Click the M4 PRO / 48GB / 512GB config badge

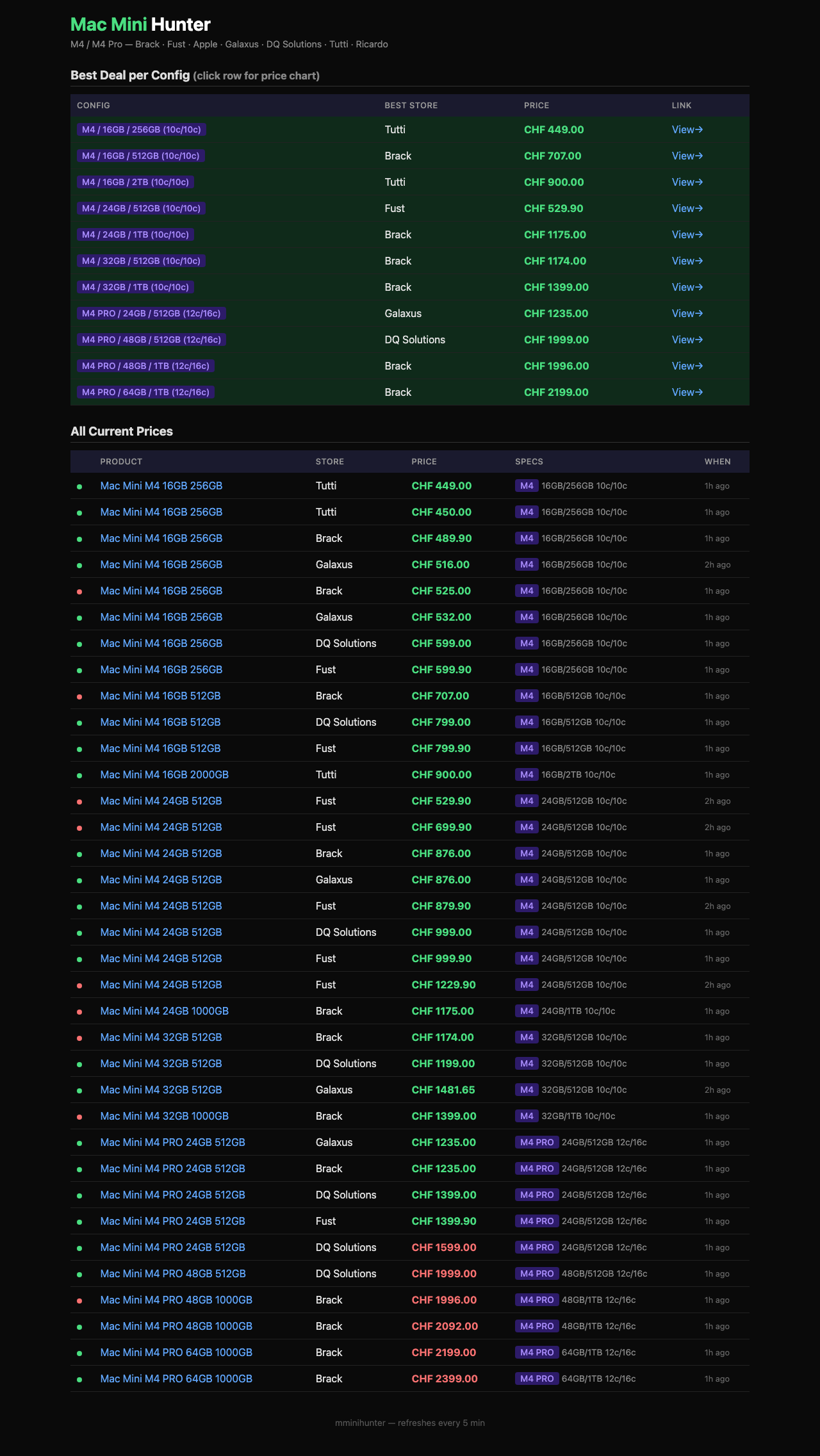point(152,339)
